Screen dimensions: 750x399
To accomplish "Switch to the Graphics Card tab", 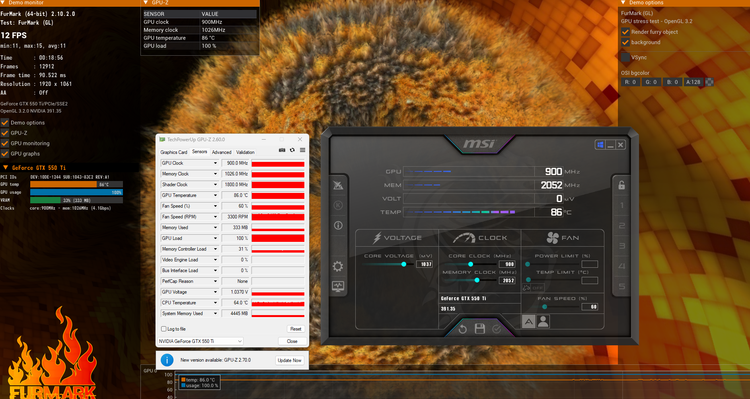I will pyautogui.click(x=174, y=152).
